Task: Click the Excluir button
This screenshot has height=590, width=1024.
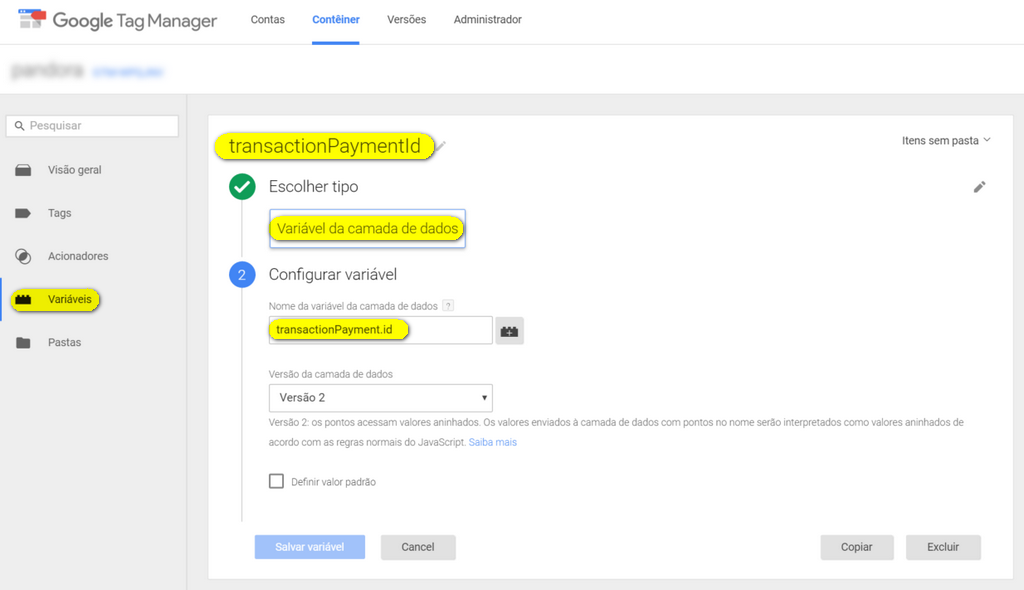Action: [x=943, y=547]
